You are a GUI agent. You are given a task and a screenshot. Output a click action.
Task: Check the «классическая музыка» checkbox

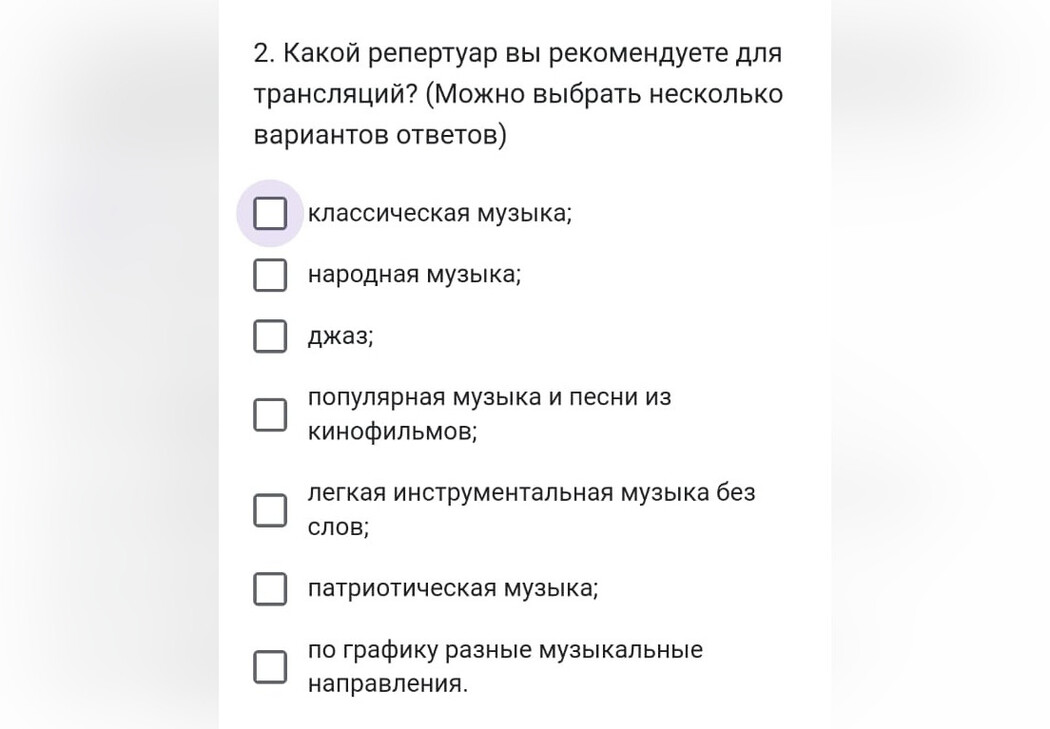(270, 214)
